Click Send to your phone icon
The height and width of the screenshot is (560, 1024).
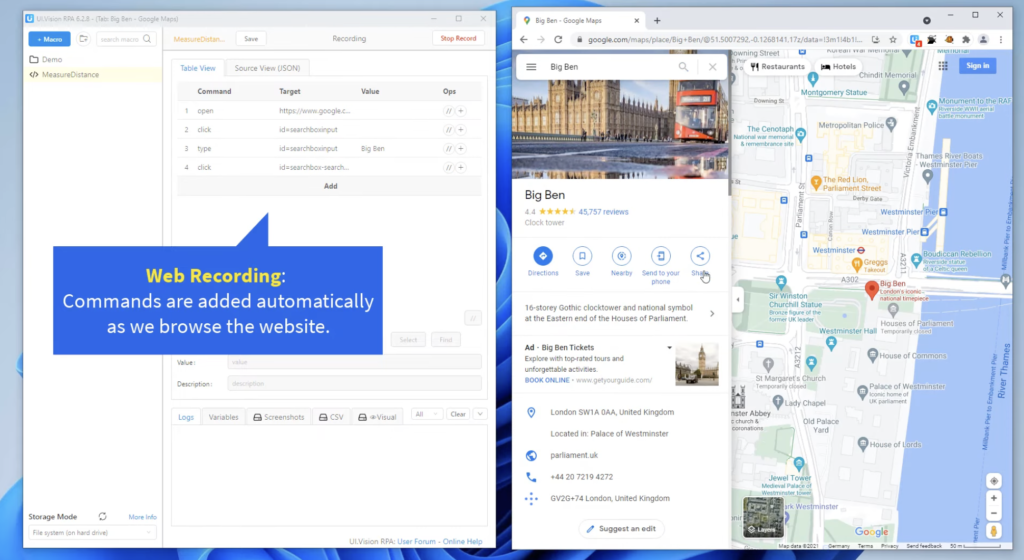pos(660,256)
